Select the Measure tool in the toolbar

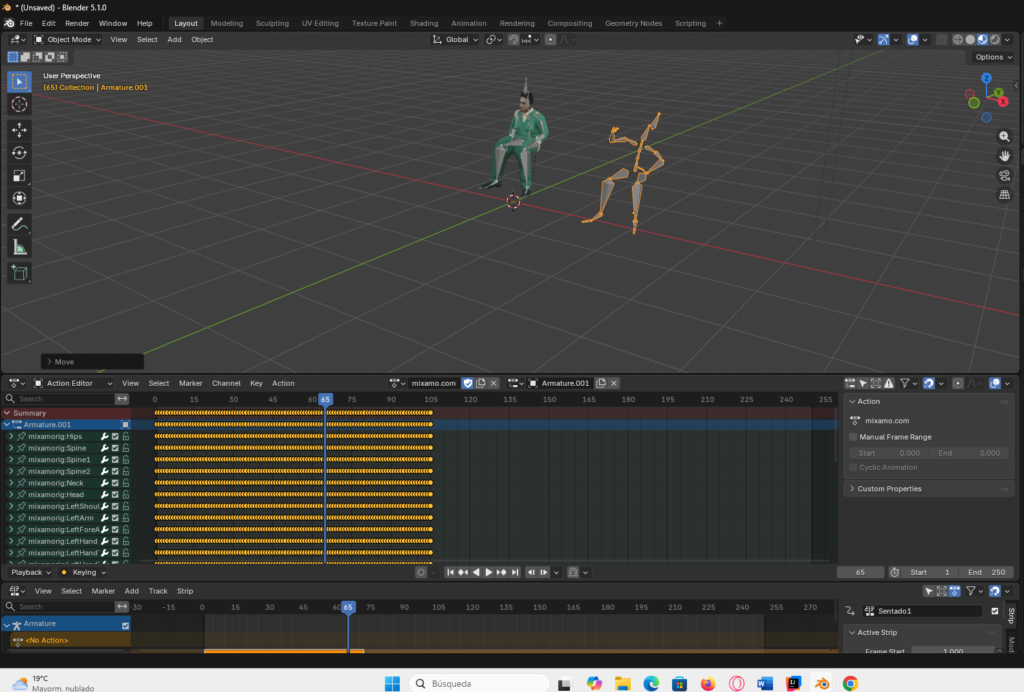(x=19, y=246)
